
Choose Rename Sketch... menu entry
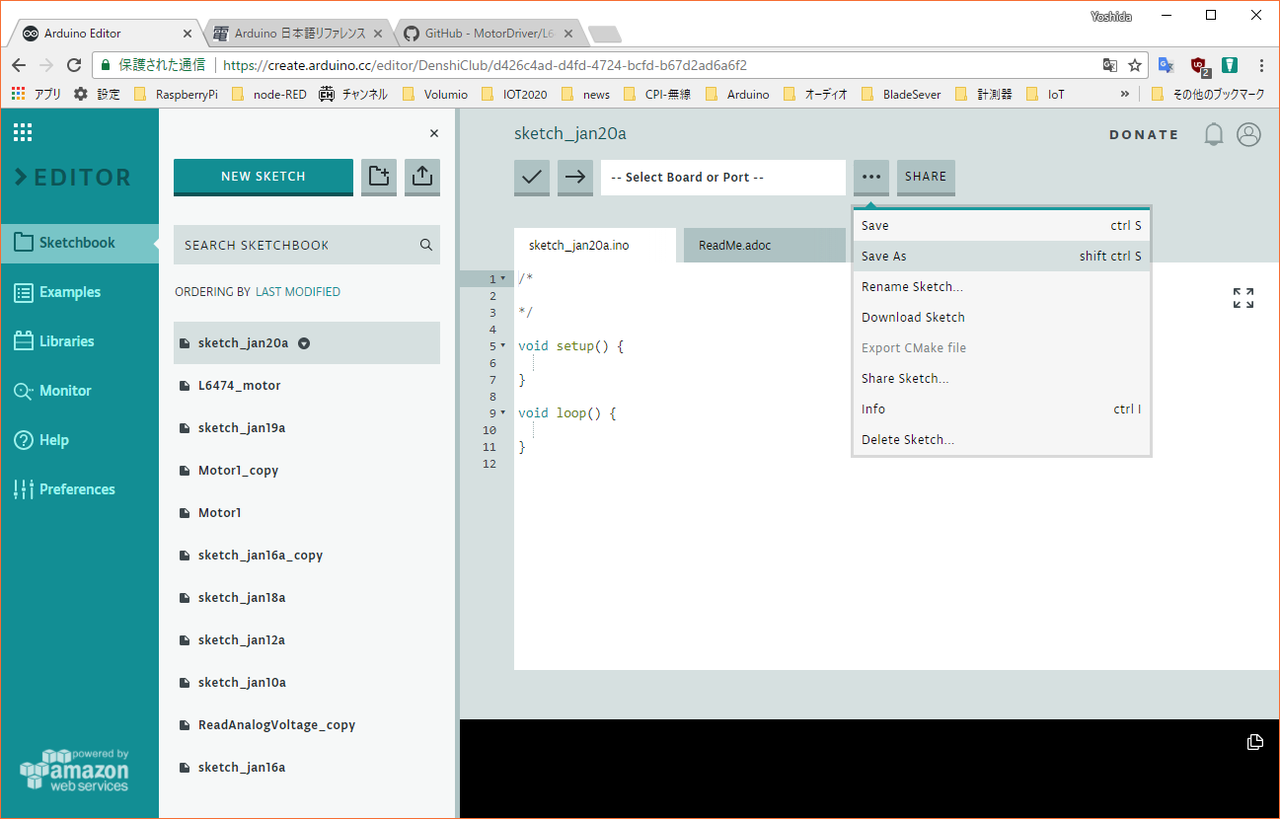1001,287
